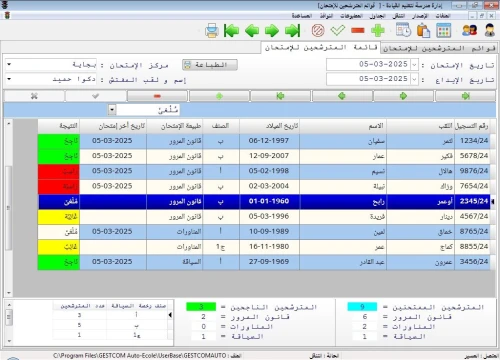Click the green plus add toolbar icon
Viewport: 500px width, 360px height.
coord(378,31)
